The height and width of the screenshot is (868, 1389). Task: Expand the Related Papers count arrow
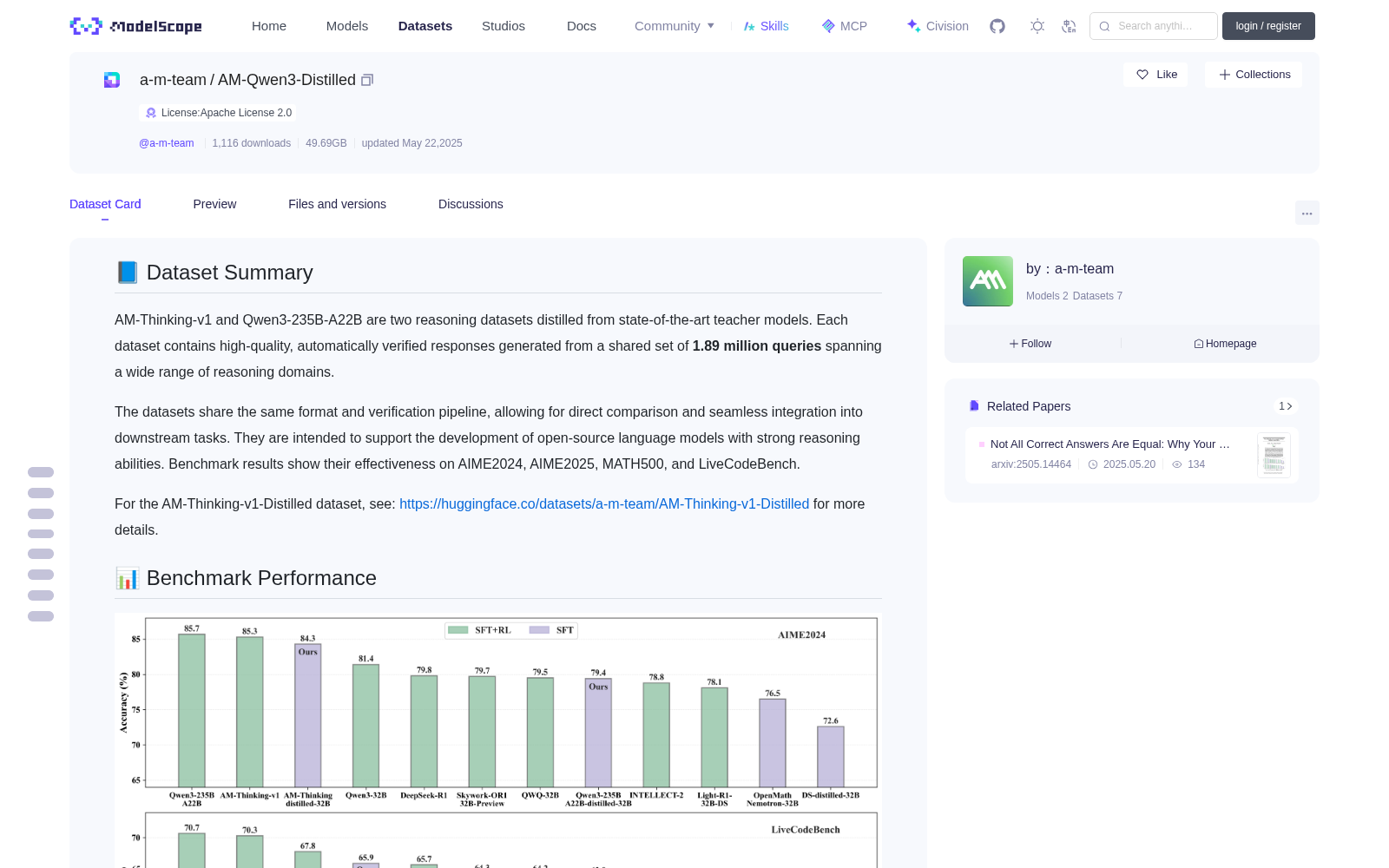pyautogui.click(x=1286, y=406)
